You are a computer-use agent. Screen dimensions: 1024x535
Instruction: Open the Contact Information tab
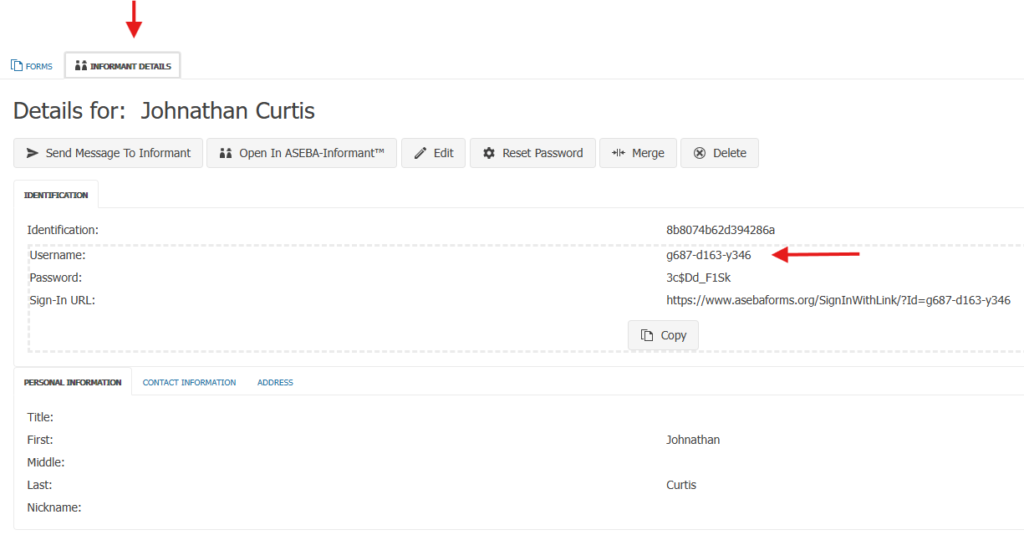(x=189, y=382)
